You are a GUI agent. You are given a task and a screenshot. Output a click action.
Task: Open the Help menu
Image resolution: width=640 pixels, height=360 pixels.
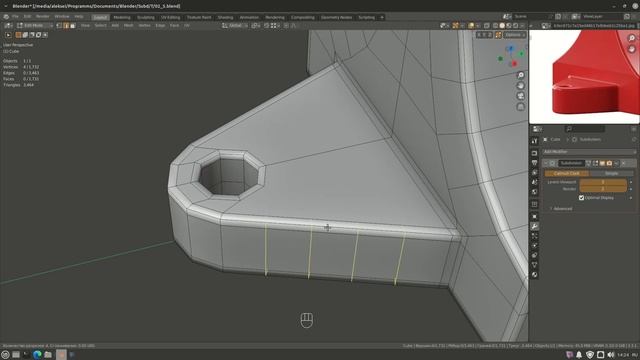79,17
